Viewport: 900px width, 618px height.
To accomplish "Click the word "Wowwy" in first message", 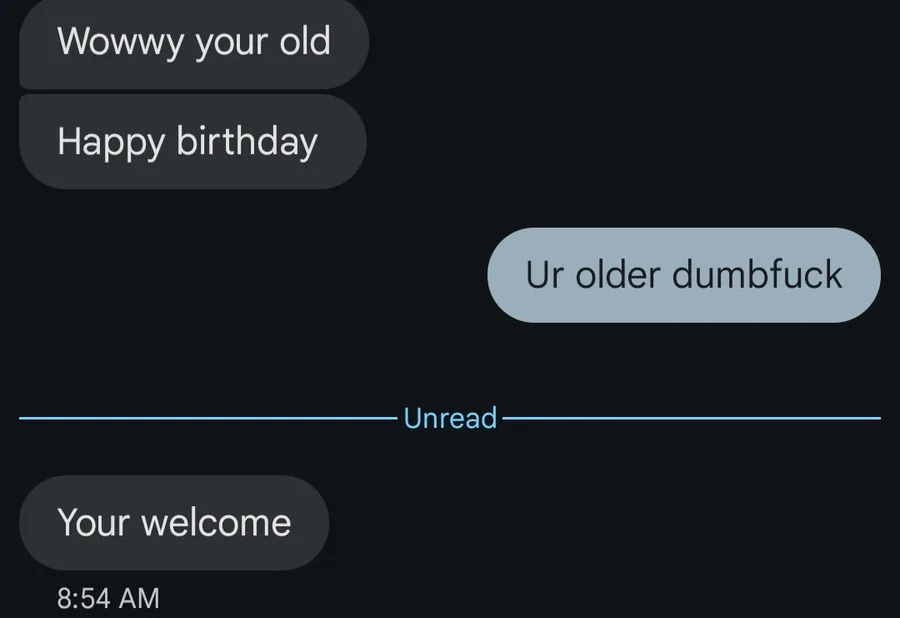I will [x=105, y=42].
